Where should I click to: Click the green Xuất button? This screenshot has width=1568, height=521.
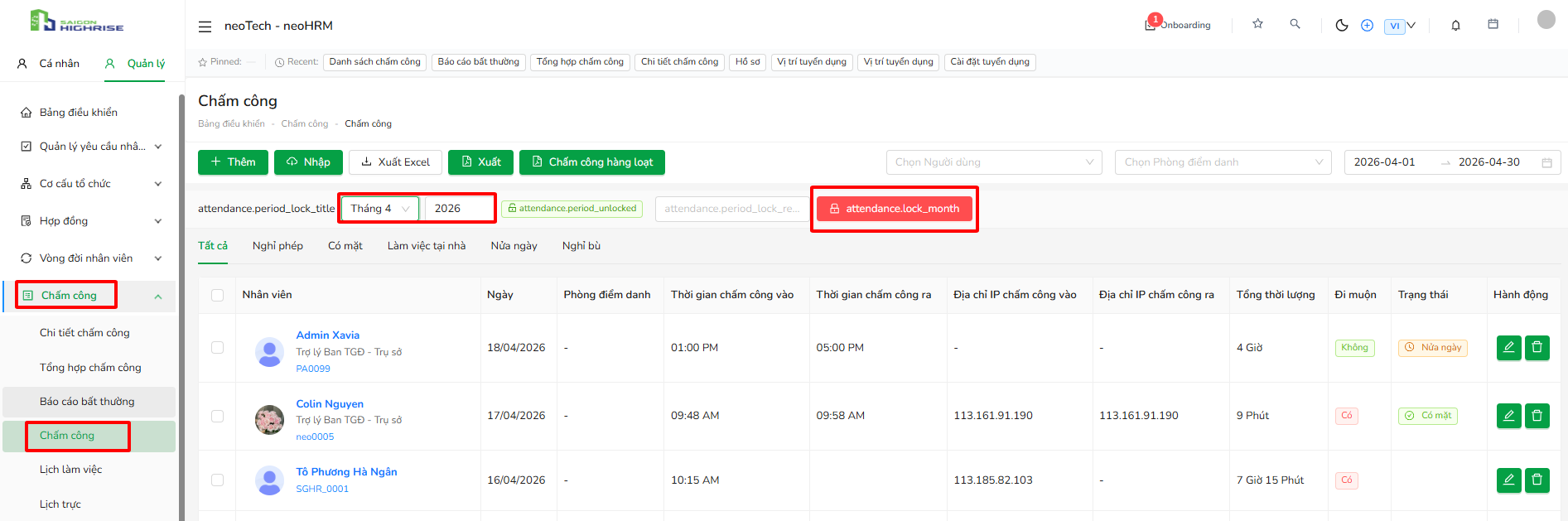(480, 162)
